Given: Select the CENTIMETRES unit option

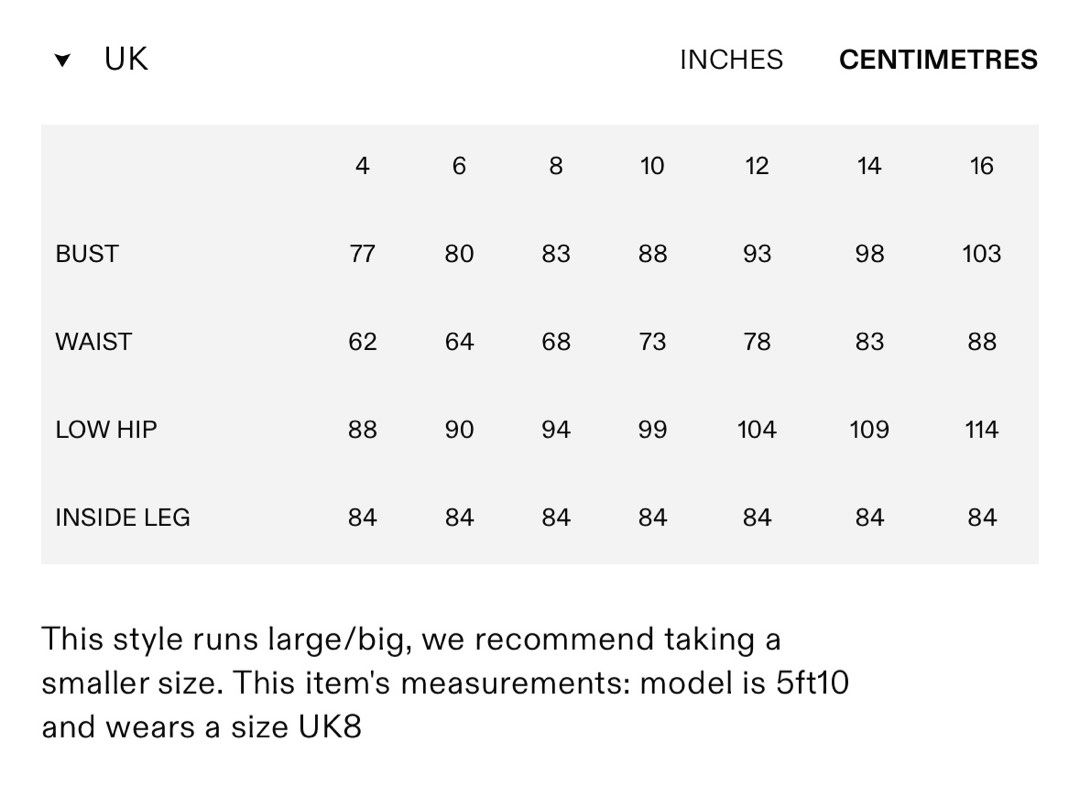Looking at the screenshot, I should [x=938, y=60].
